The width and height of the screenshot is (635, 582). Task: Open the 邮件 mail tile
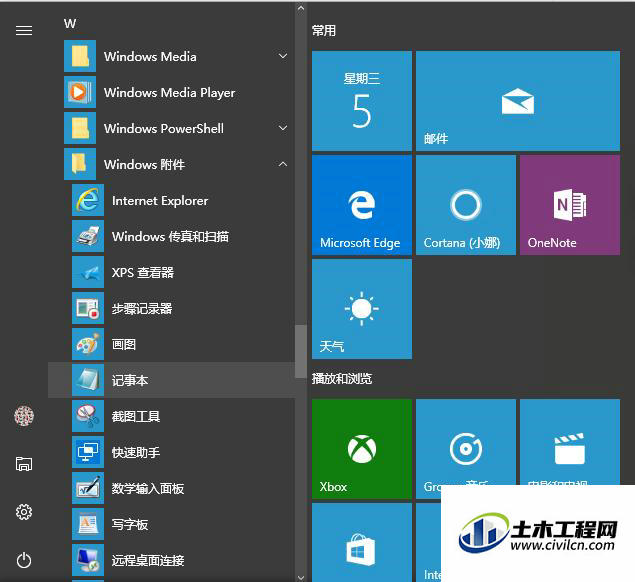click(518, 101)
